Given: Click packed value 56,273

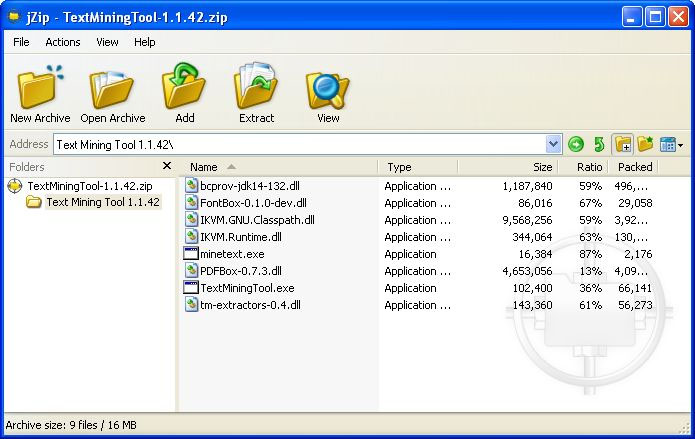Looking at the screenshot, I should point(635,305).
